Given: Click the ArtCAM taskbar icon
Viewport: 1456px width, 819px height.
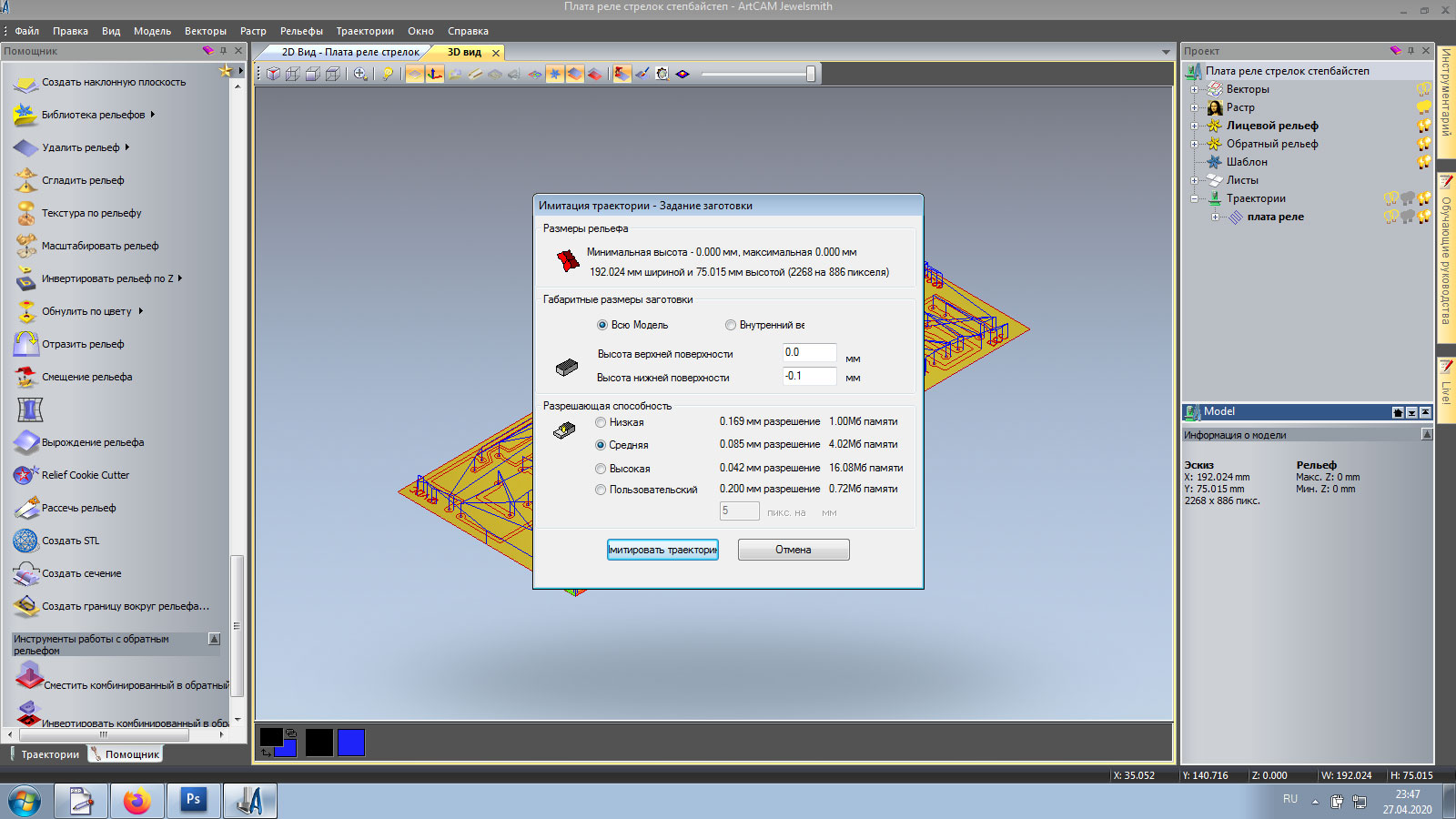Looking at the screenshot, I should coord(249,801).
